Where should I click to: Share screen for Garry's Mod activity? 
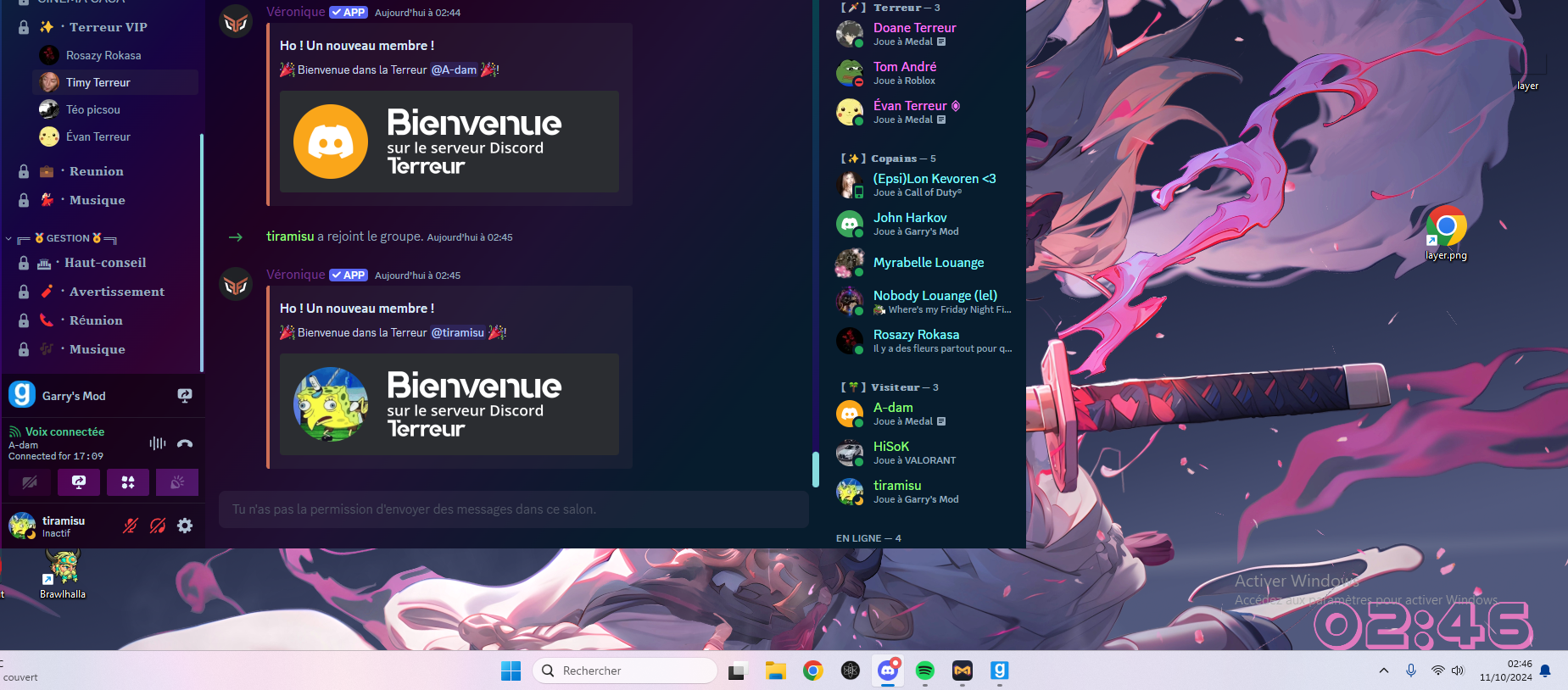pos(185,396)
